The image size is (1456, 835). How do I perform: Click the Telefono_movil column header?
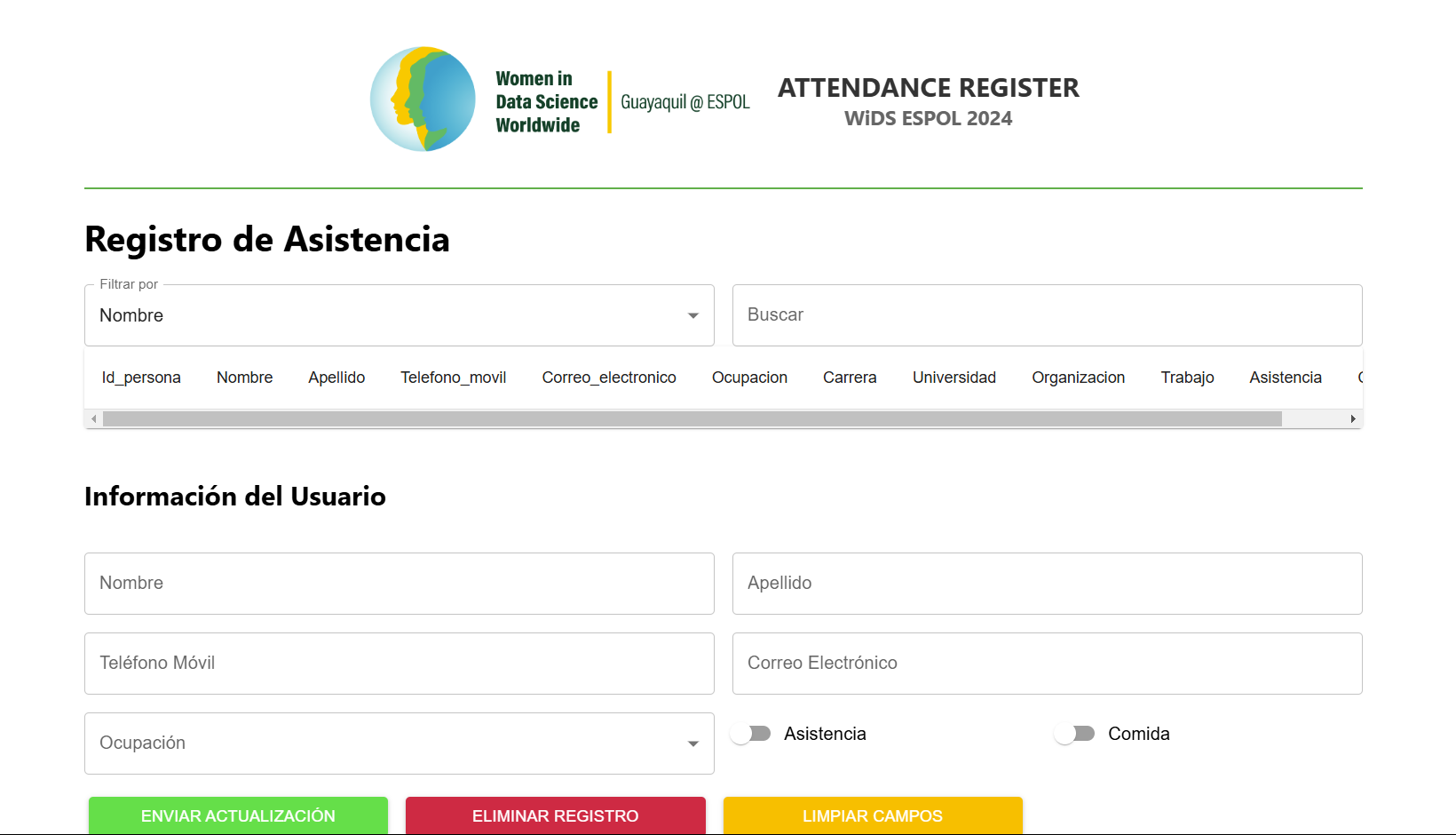(454, 378)
